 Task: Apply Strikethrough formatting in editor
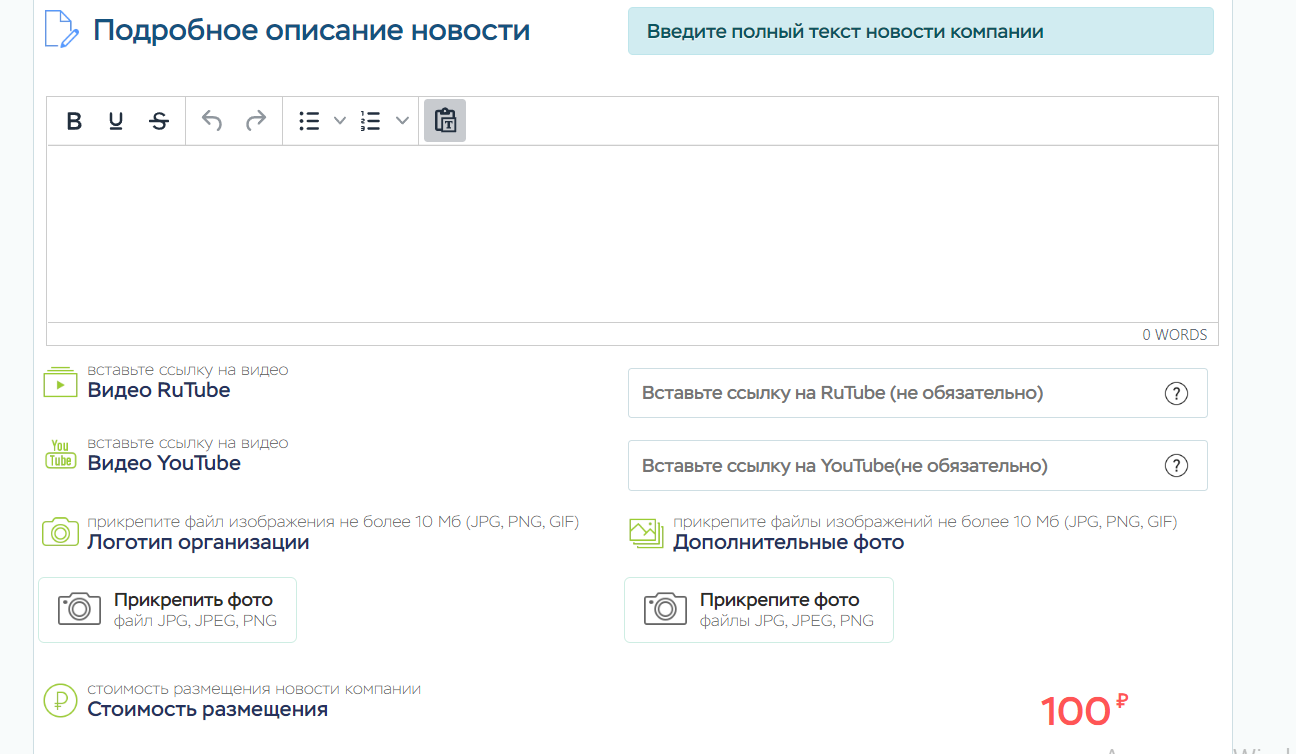tap(159, 121)
